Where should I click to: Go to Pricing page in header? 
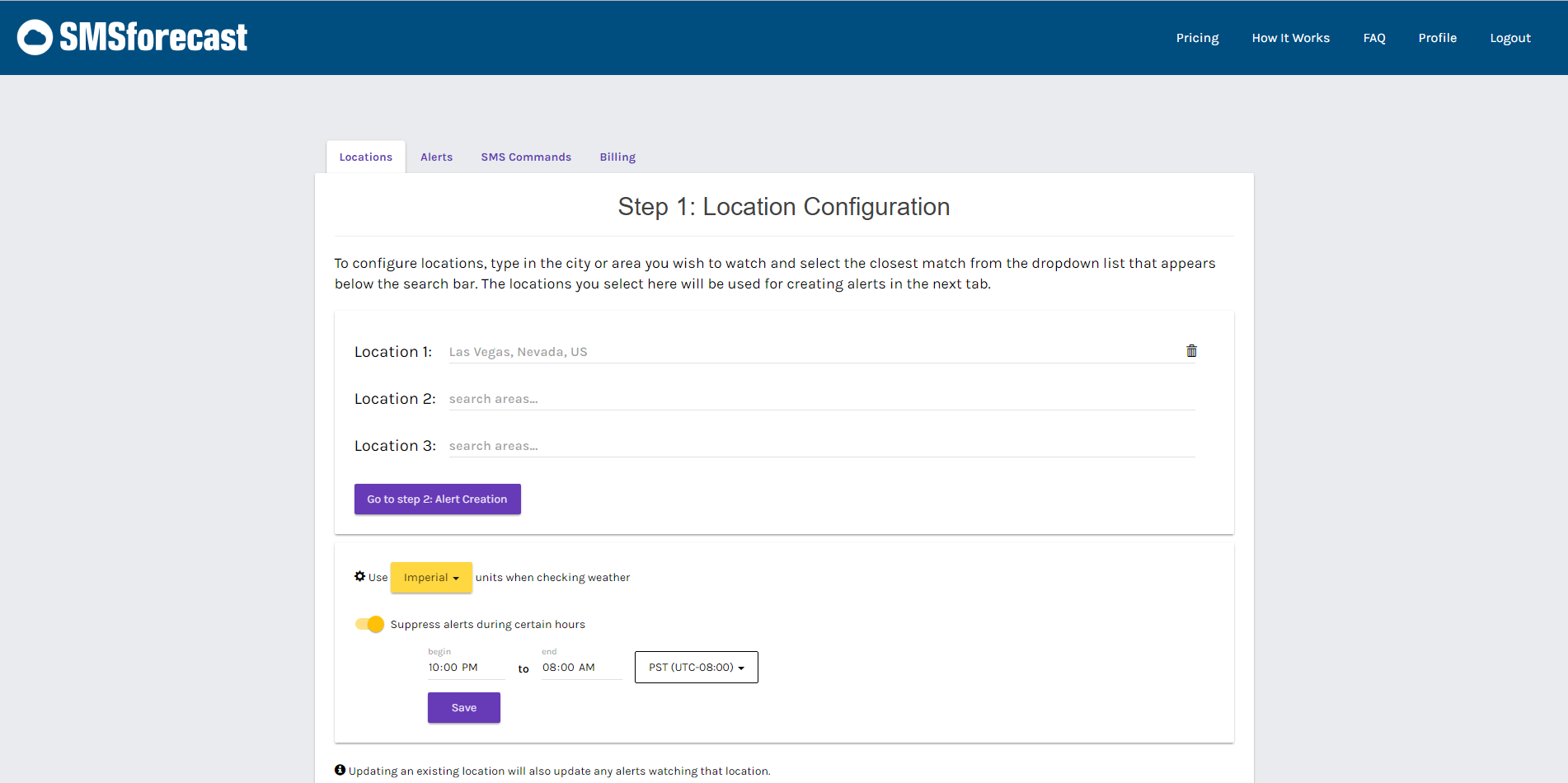click(x=1197, y=38)
